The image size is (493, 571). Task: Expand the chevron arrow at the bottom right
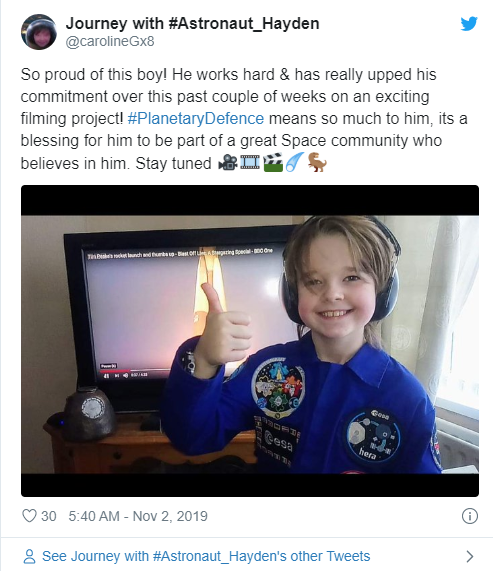[x=470, y=556]
